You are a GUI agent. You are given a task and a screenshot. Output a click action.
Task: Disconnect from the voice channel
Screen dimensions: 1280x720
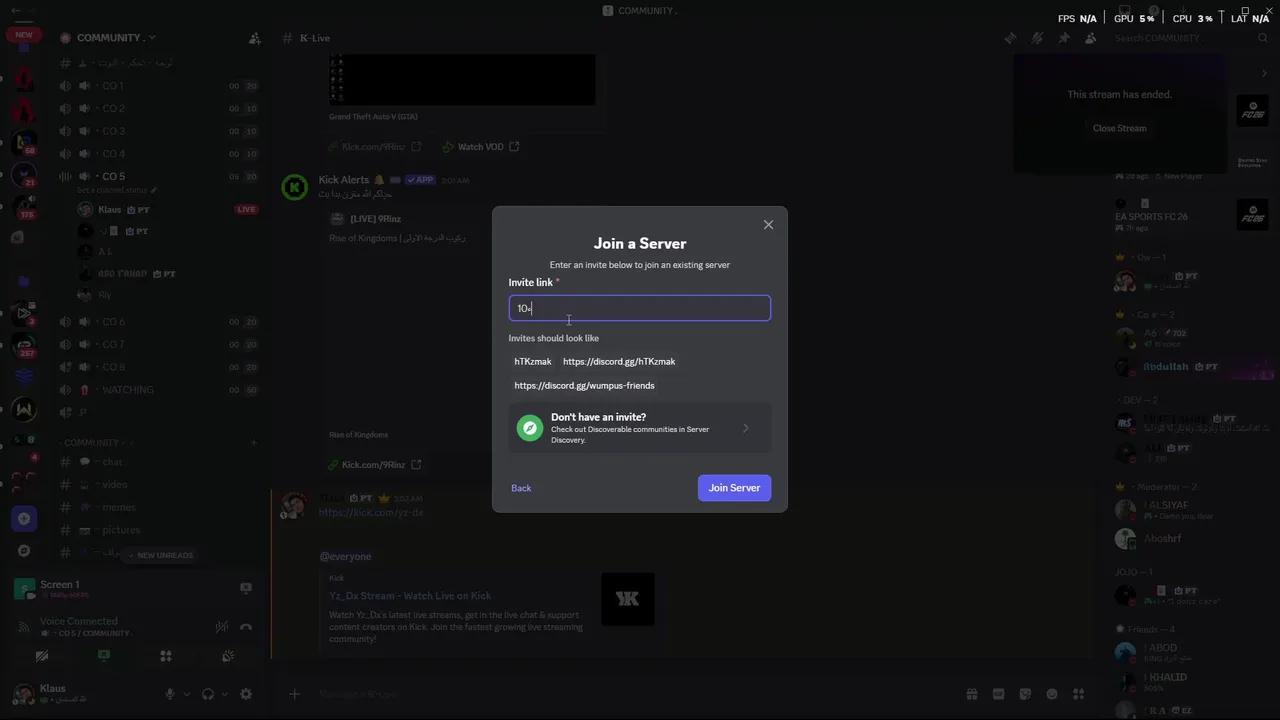tap(246, 627)
